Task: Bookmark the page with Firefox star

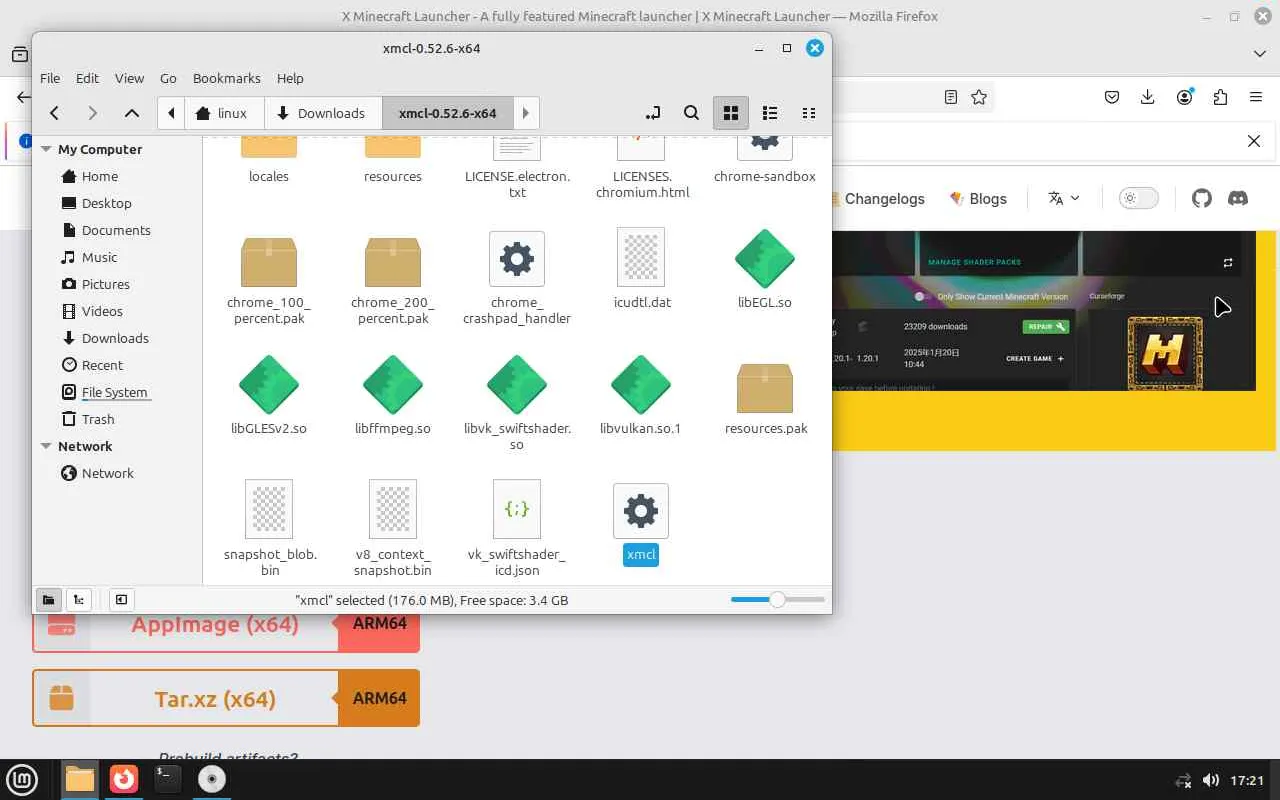Action: click(x=979, y=97)
